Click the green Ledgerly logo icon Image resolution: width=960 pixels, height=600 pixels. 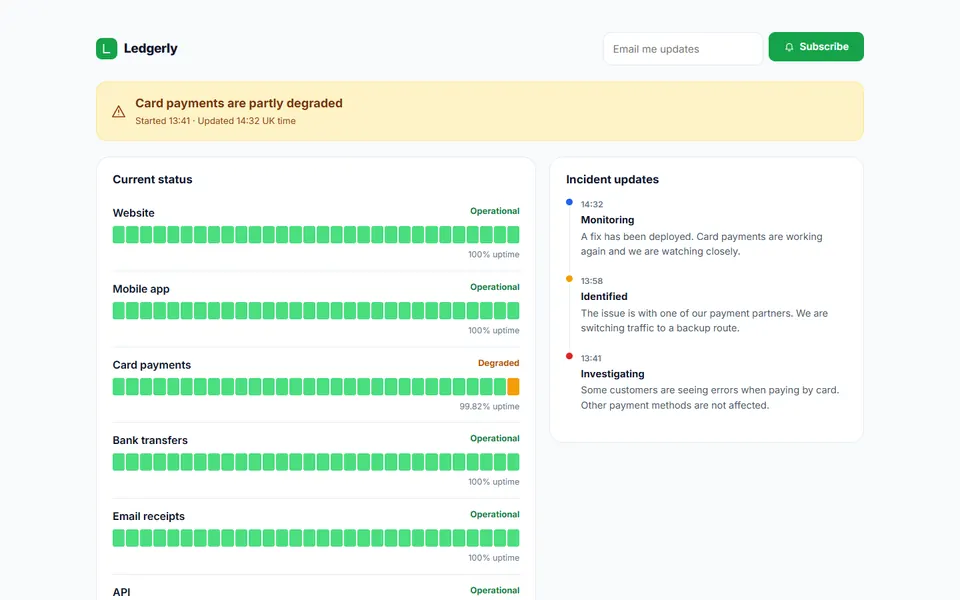coord(107,48)
